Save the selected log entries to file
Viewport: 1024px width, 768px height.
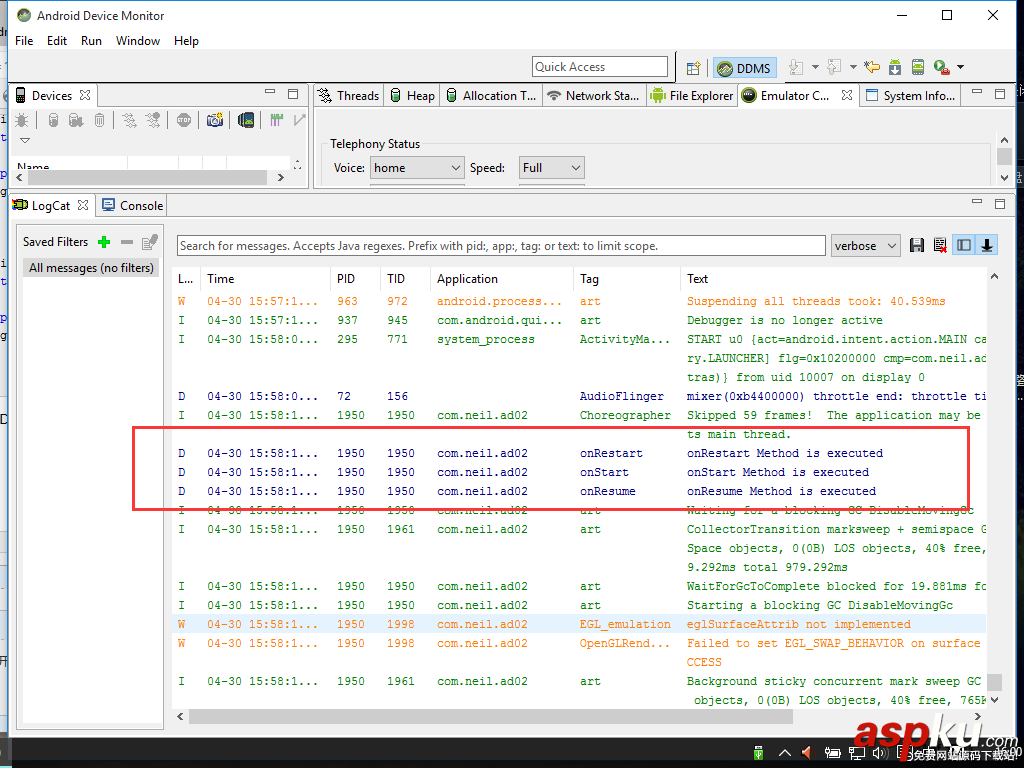916,246
